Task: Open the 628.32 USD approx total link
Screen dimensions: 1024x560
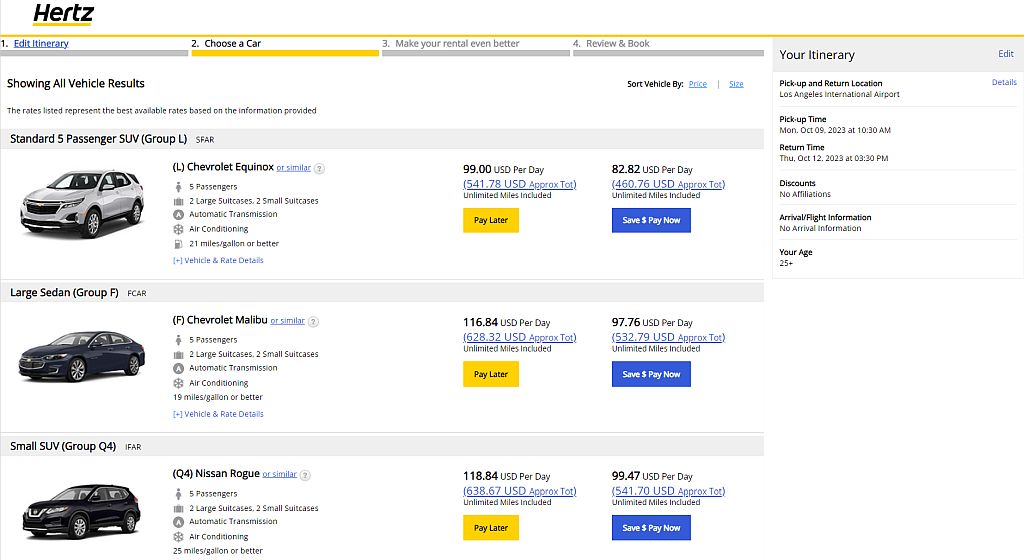Action: (x=520, y=337)
